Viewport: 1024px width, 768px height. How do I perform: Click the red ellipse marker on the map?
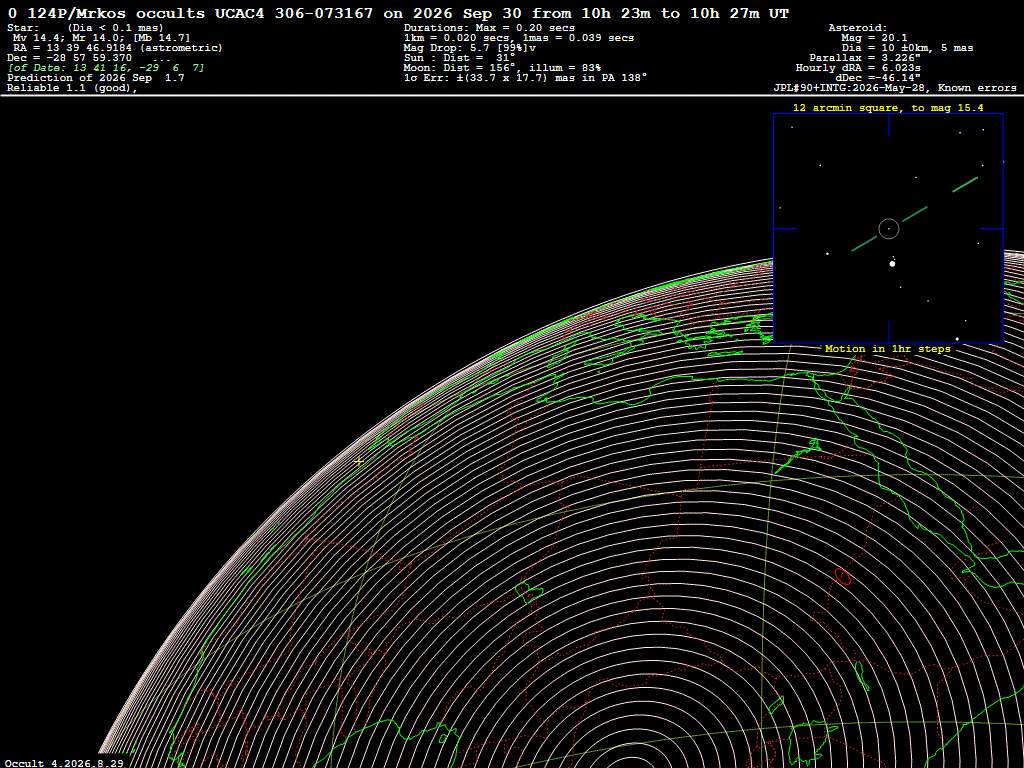[x=843, y=576]
